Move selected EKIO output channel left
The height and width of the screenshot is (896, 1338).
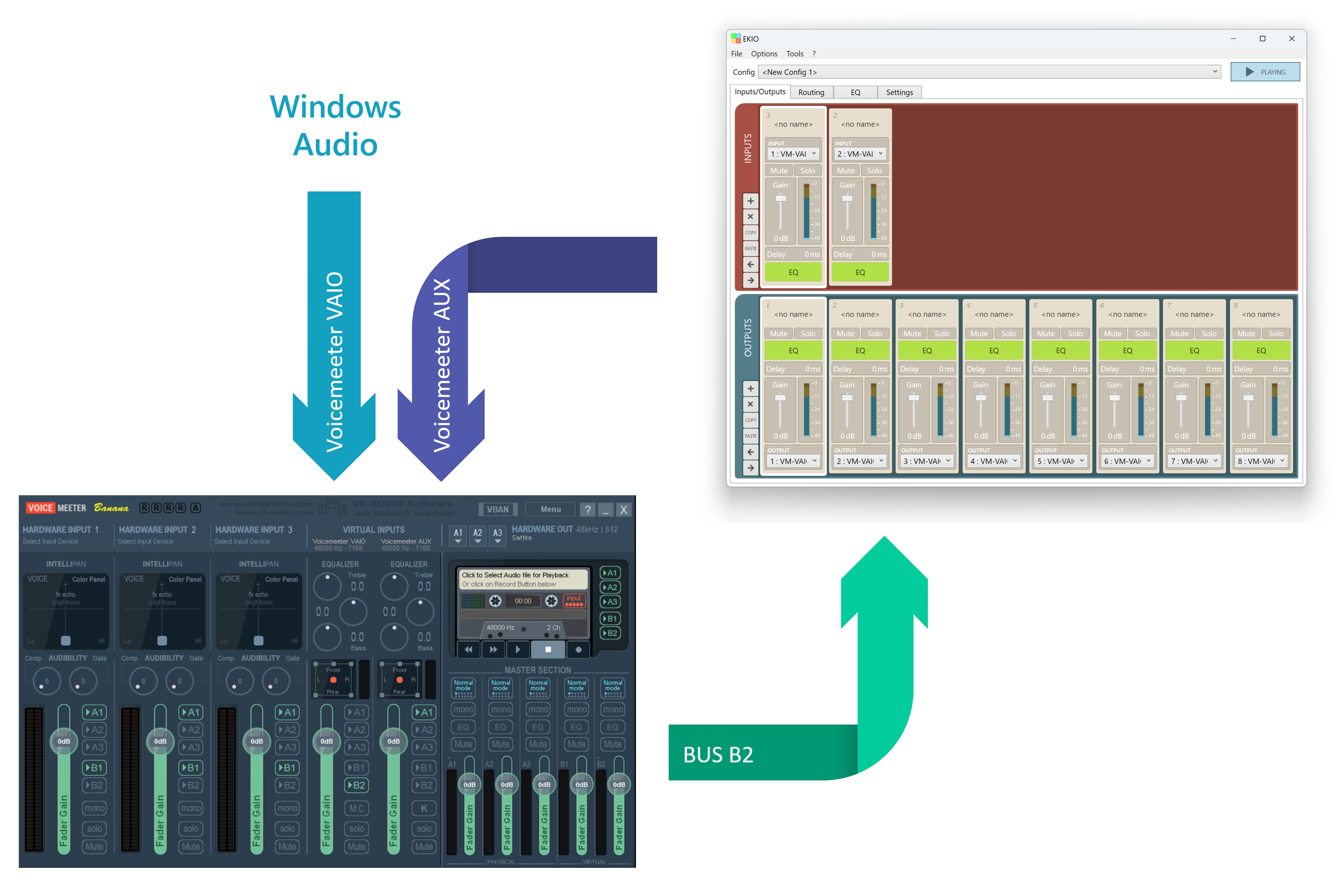[x=750, y=452]
